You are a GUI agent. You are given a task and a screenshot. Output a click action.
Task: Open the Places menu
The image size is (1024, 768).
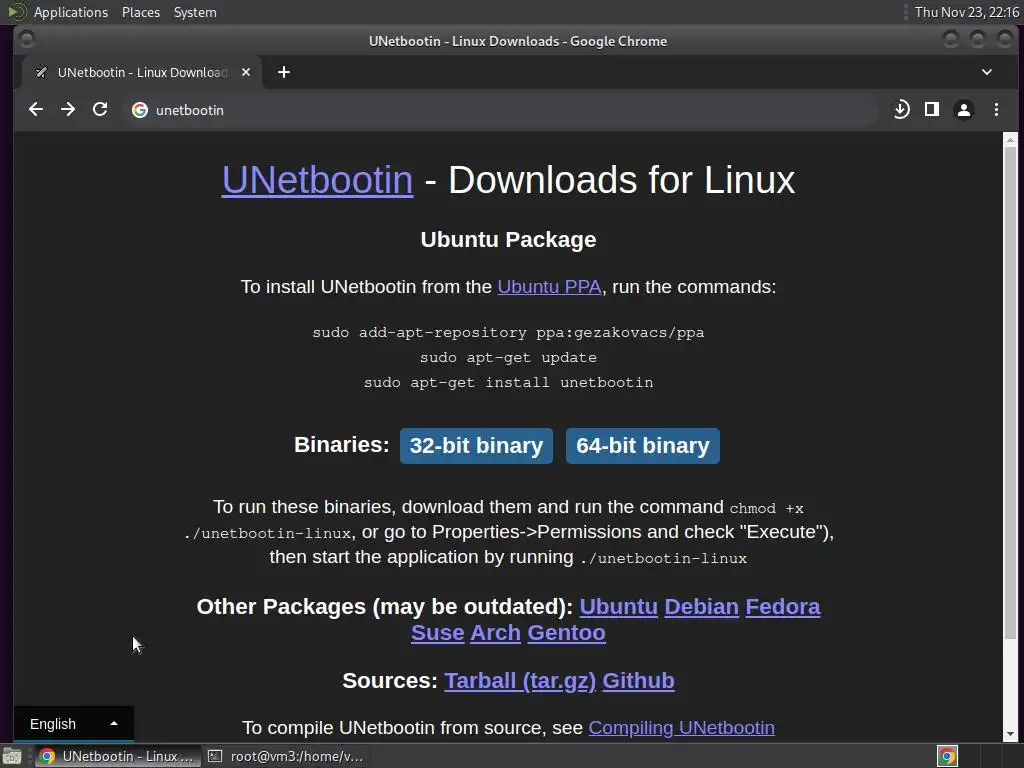click(x=140, y=12)
